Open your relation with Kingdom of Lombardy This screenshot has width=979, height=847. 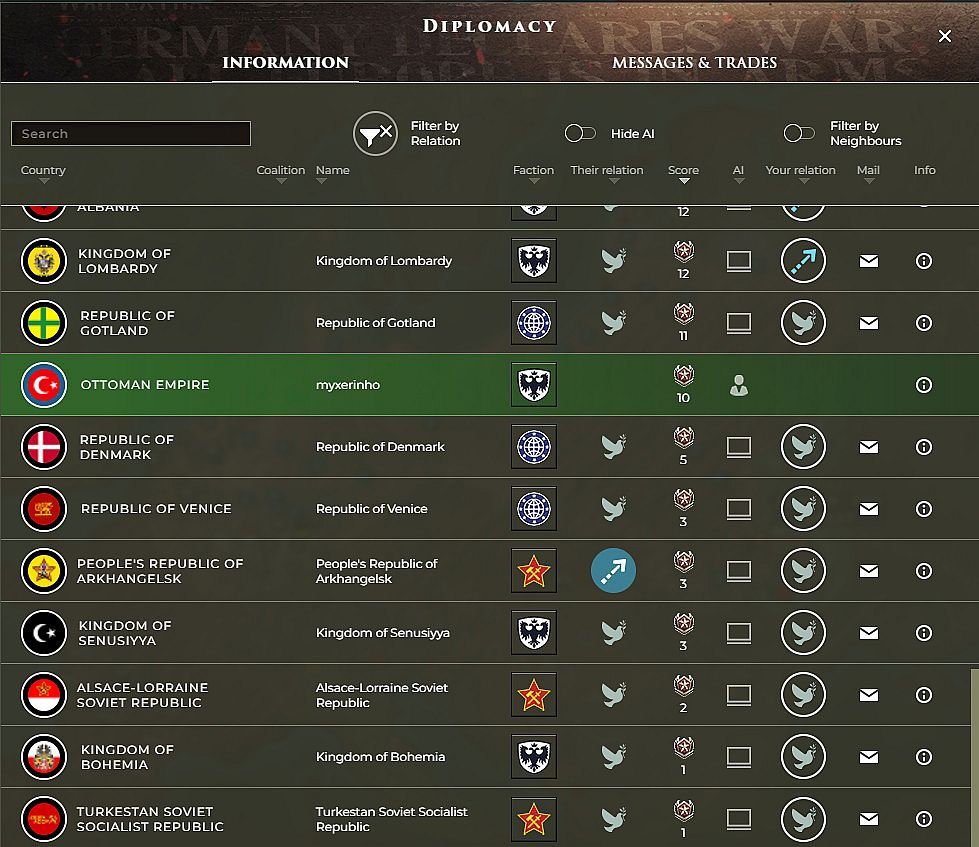click(802, 261)
